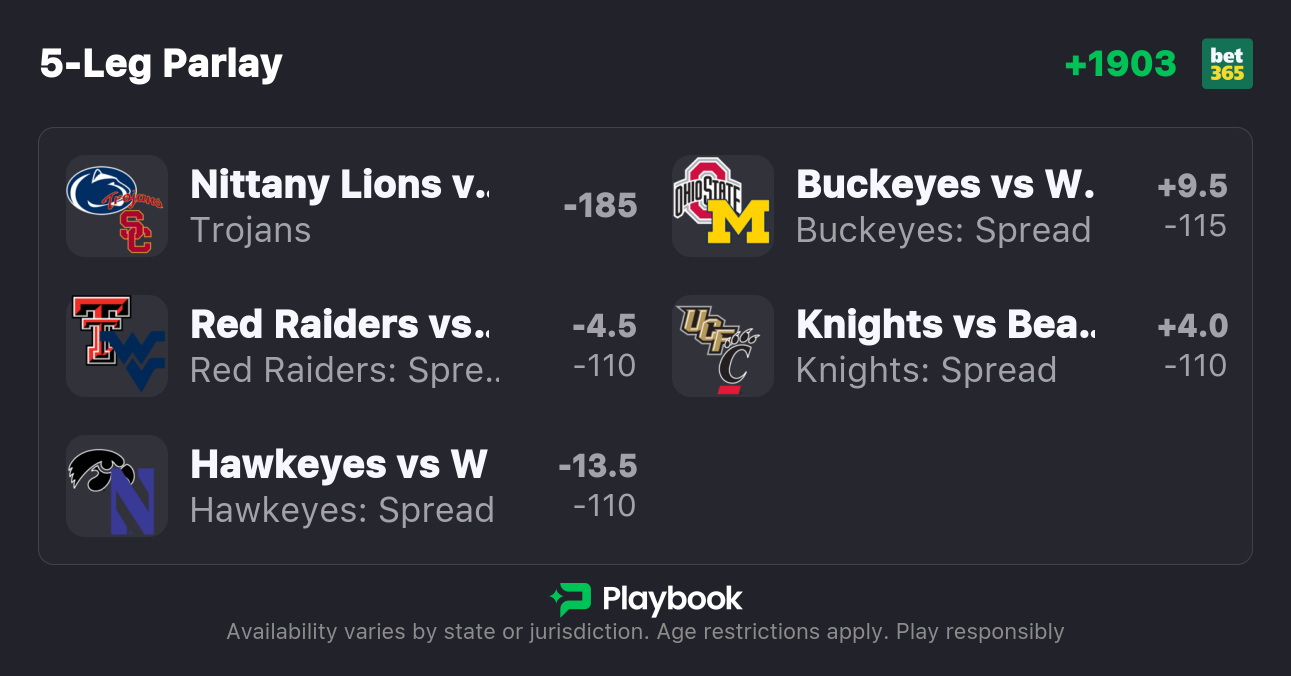Click the green Playbook logo icon
Viewport: 1291px width, 676px height.
(x=570, y=599)
